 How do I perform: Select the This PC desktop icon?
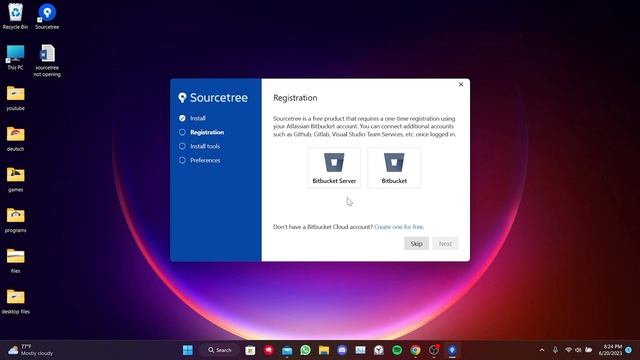point(16,57)
